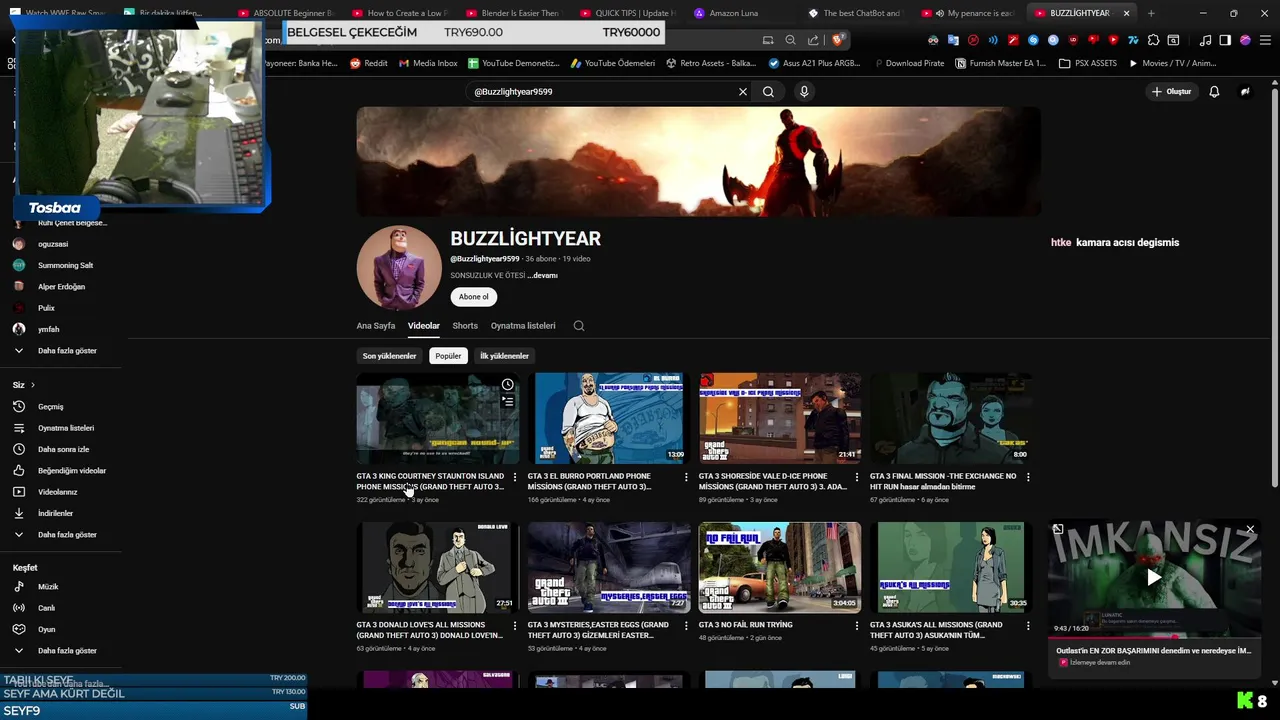Screen dimensions: 1280x720
Task: Open options menu for GTA 3 Mysteries video
Action: [x=686, y=626]
